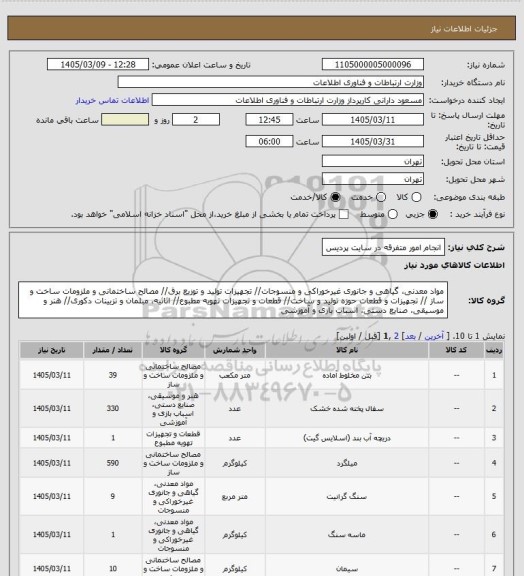
Task: Click quantity 9 in the سنگ گرانیت row
Action: pos(112,496)
